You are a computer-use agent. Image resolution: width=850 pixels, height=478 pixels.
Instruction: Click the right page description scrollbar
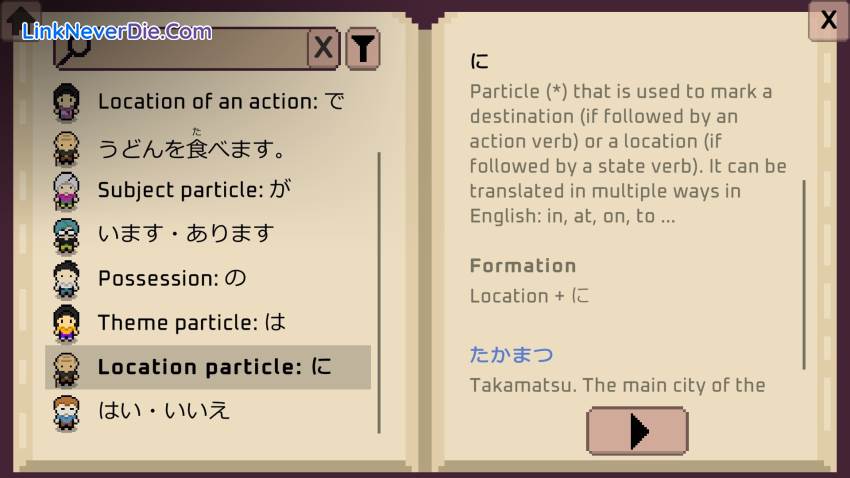(x=804, y=275)
